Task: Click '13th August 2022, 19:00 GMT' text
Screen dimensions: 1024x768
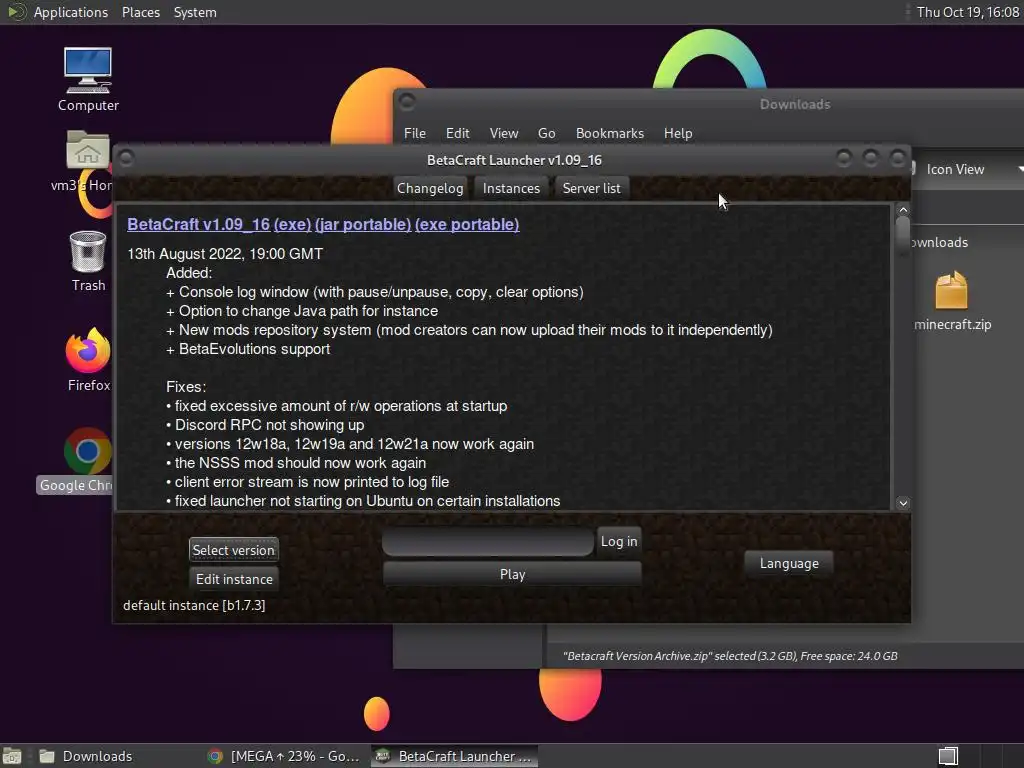Action: point(225,254)
